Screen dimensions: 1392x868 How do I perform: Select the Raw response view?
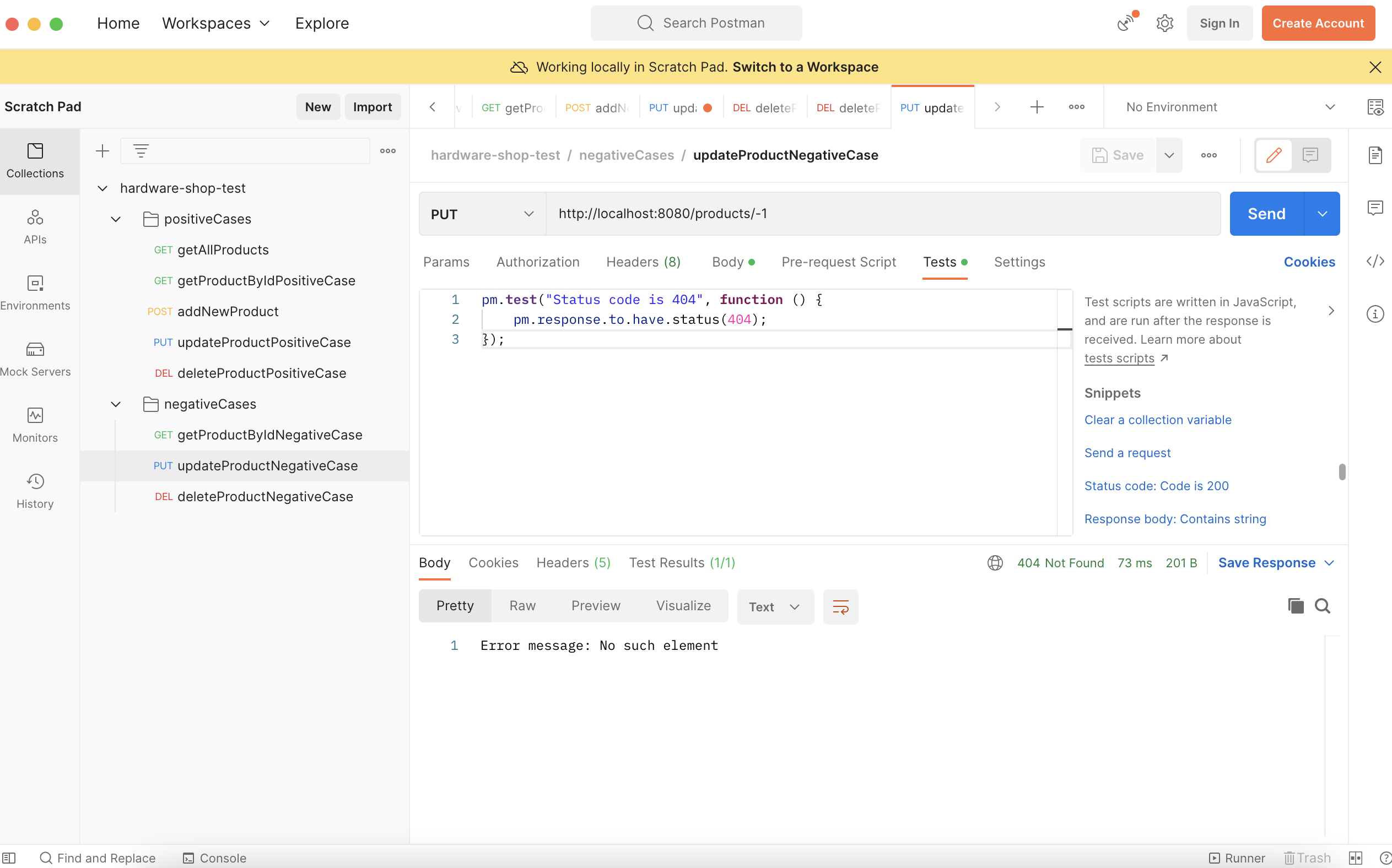tap(522, 606)
